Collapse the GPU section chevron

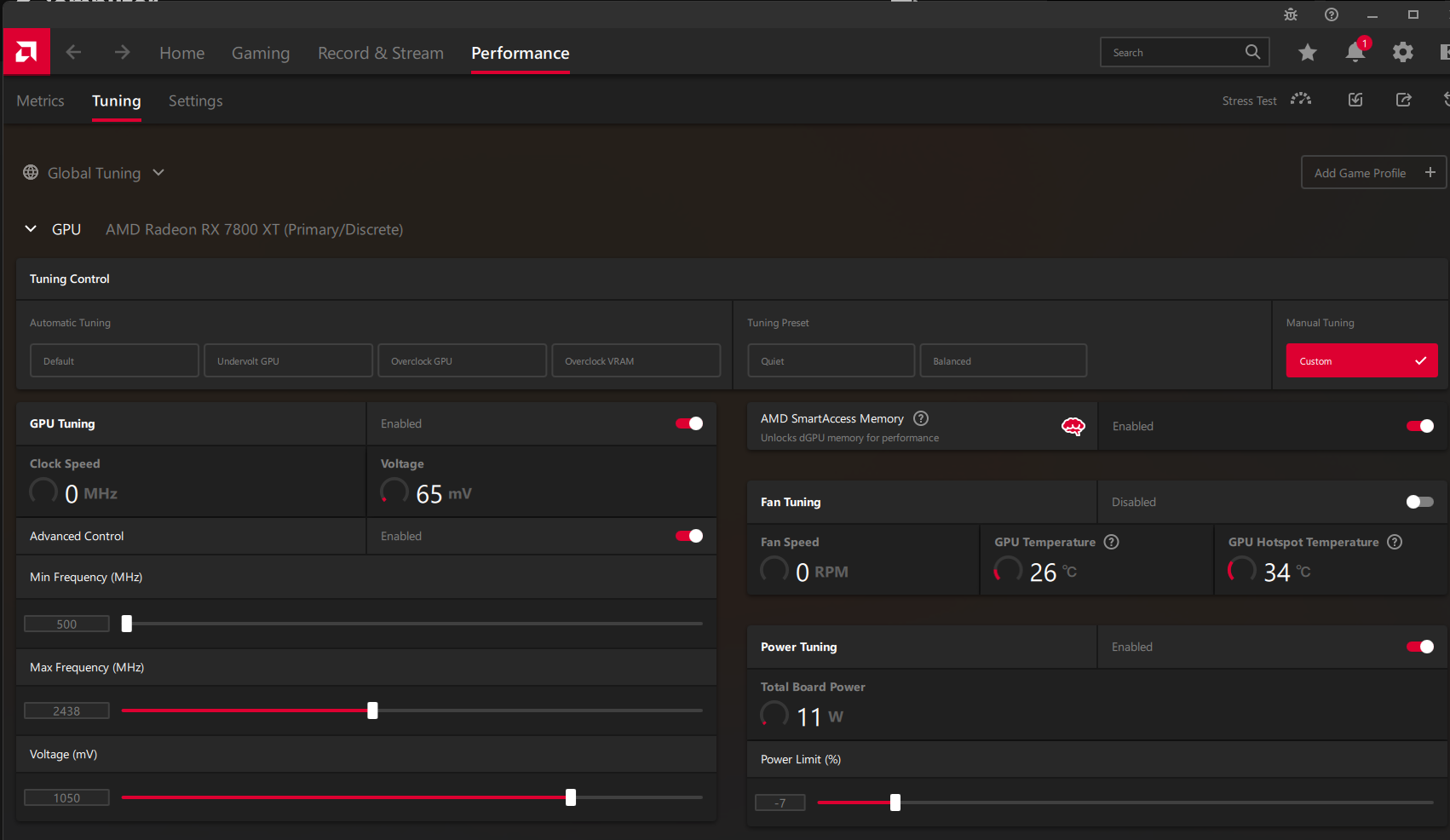(31, 228)
